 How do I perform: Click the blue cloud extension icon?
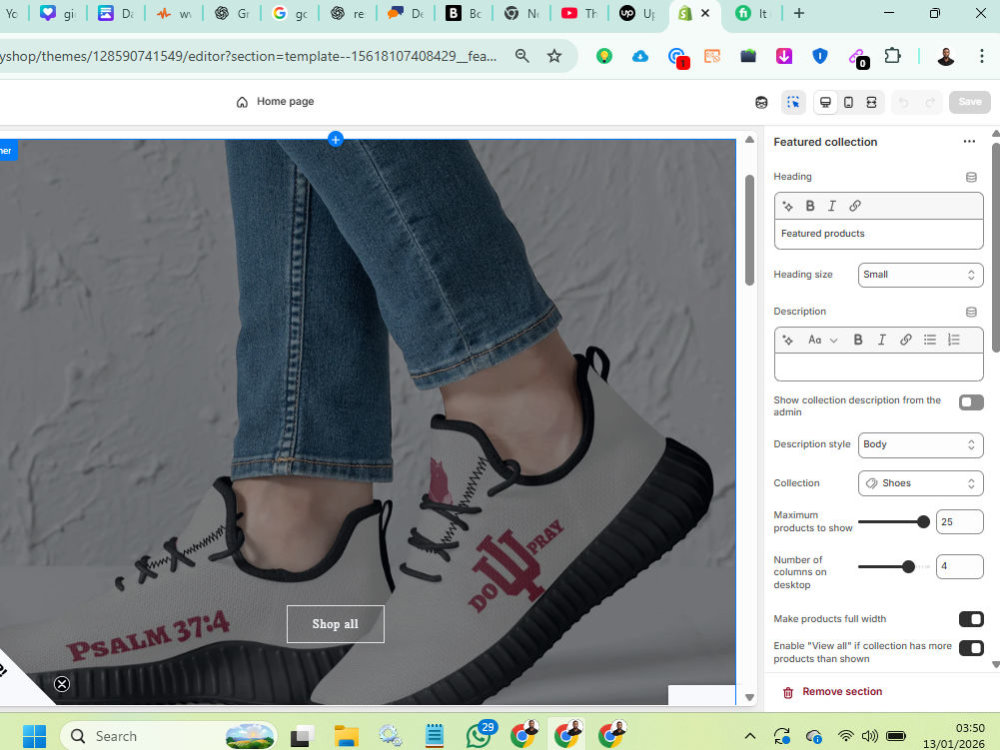640,56
